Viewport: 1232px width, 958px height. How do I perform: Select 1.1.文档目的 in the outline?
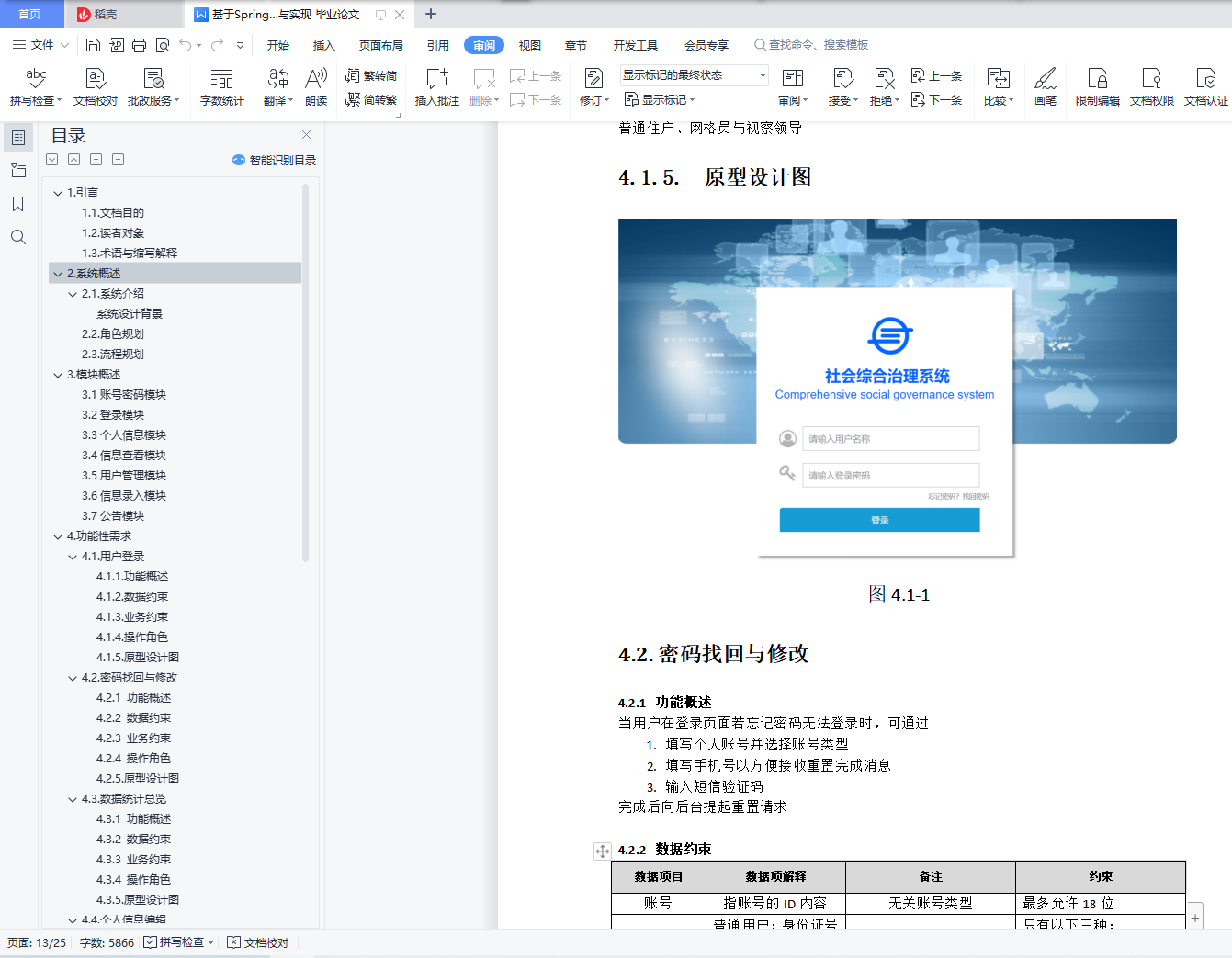coord(113,213)
